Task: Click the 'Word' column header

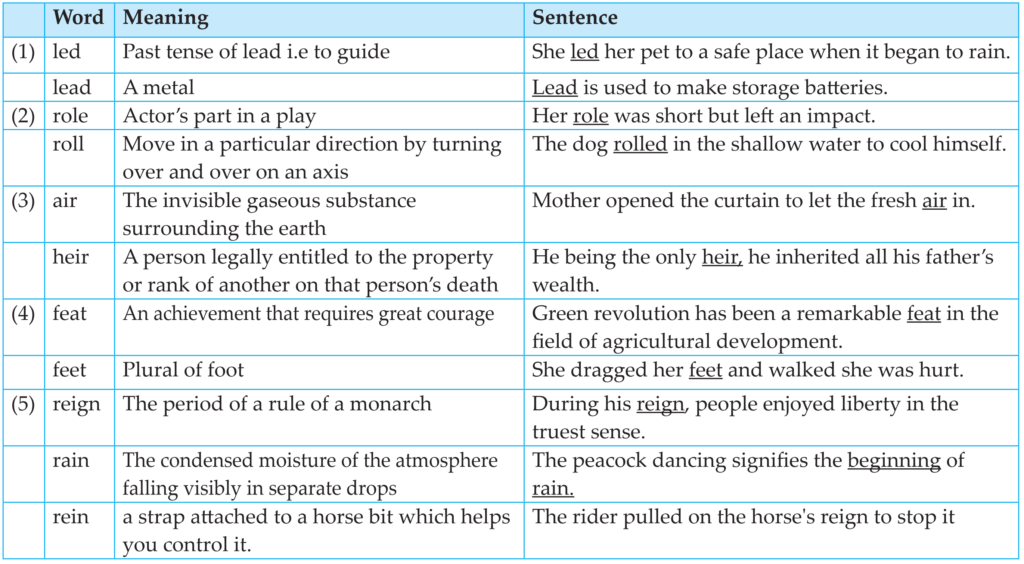Action: pos(79,17)
